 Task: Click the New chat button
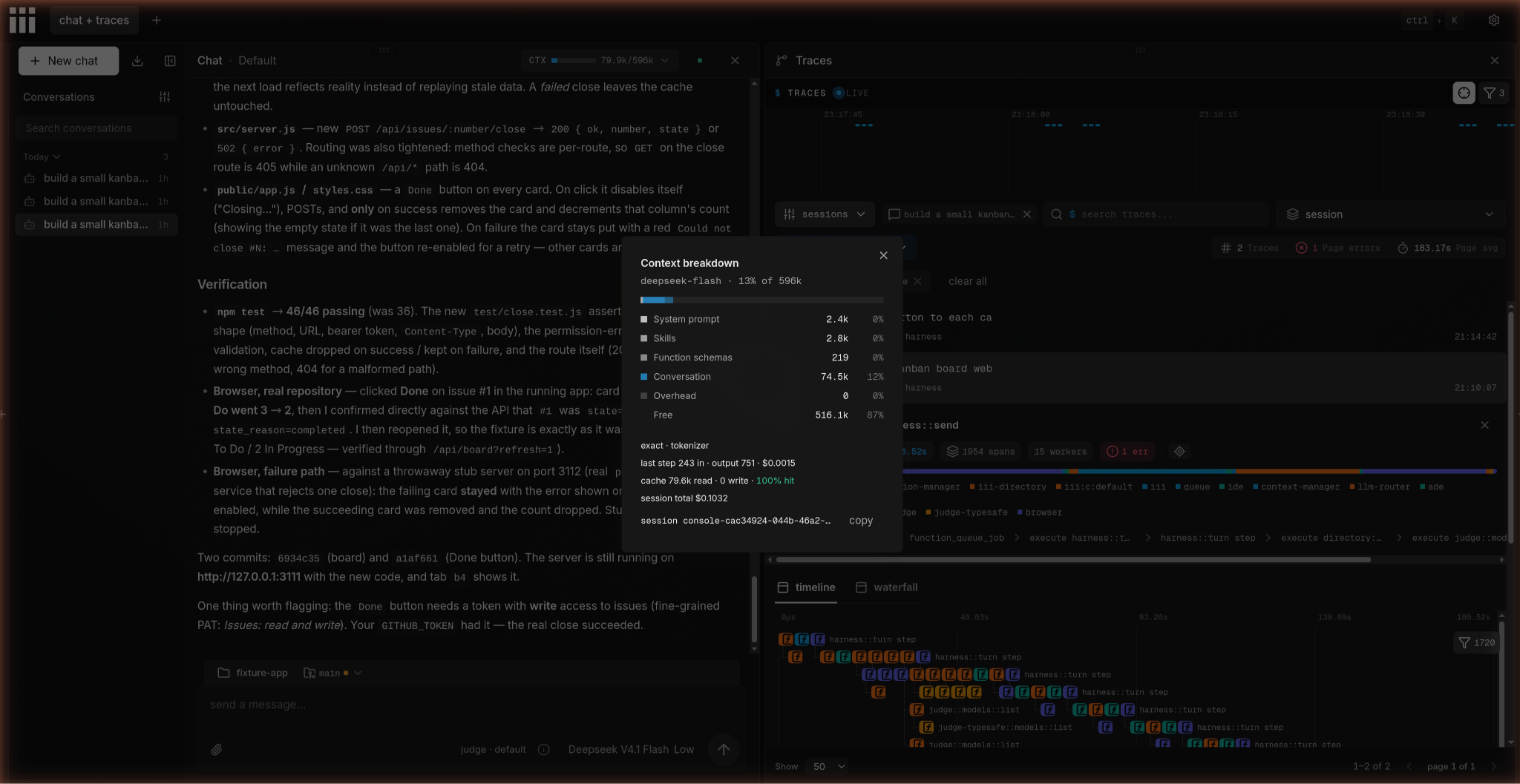click(68, 61)
